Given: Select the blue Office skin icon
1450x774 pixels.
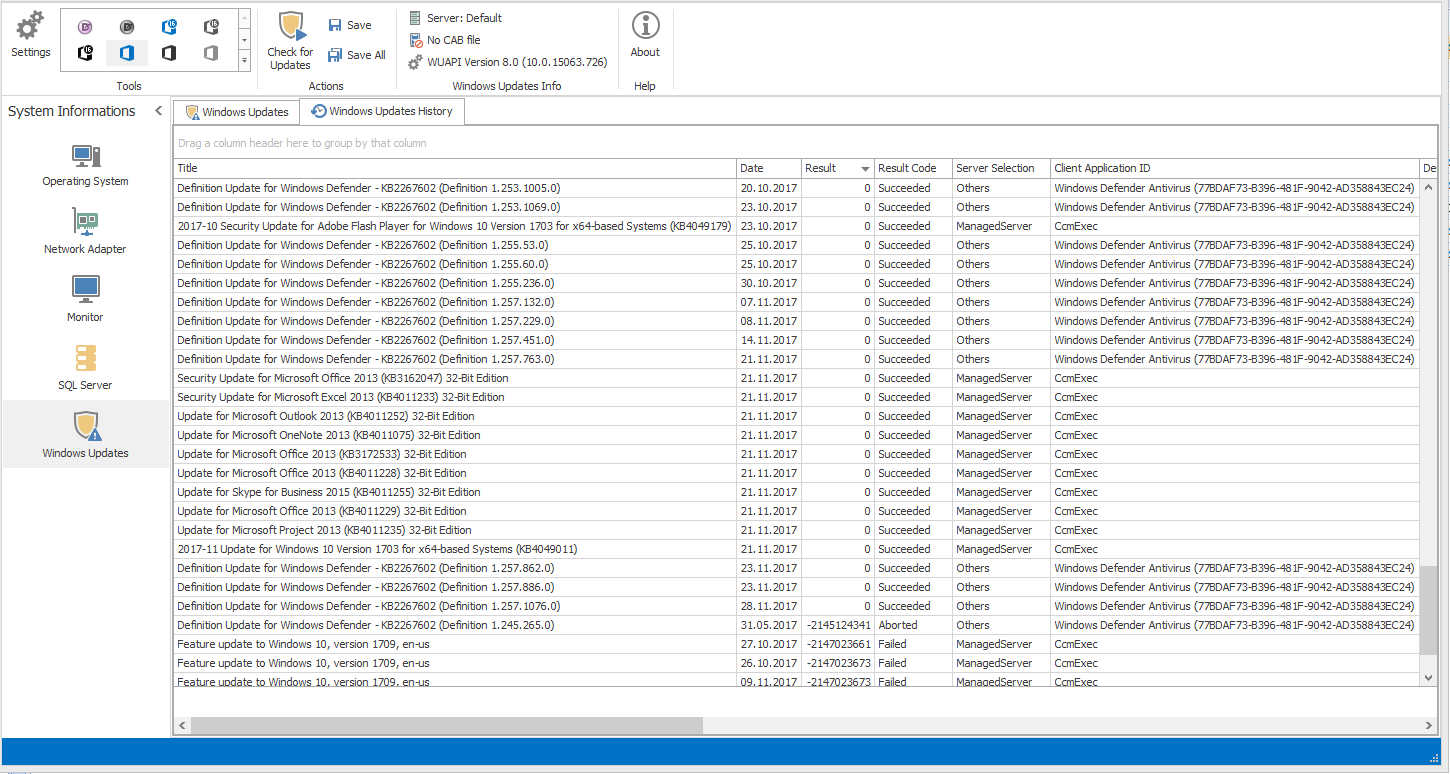Looking at the screenshot, I should [x=127, y=53].
